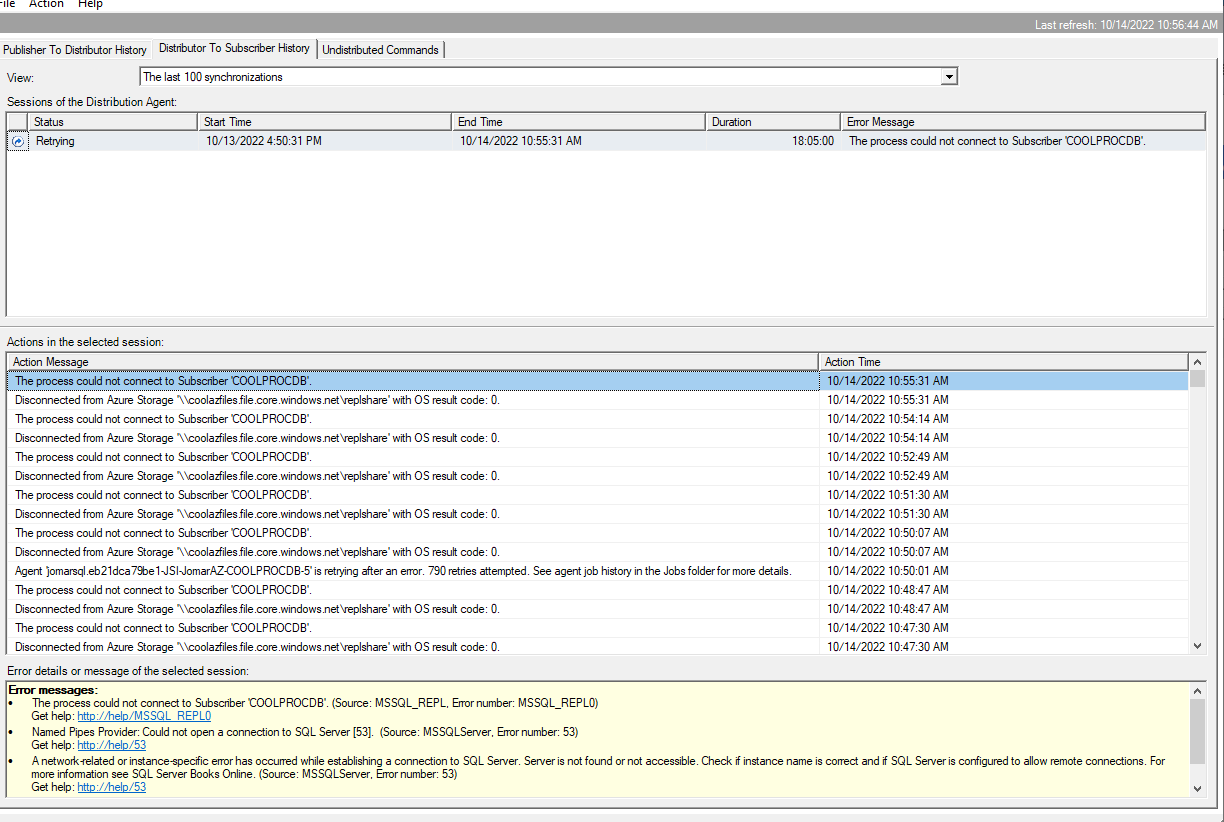Click the Action Time column header
Viewport: 1224px width, 822px height.
(x=1004, y=362)
